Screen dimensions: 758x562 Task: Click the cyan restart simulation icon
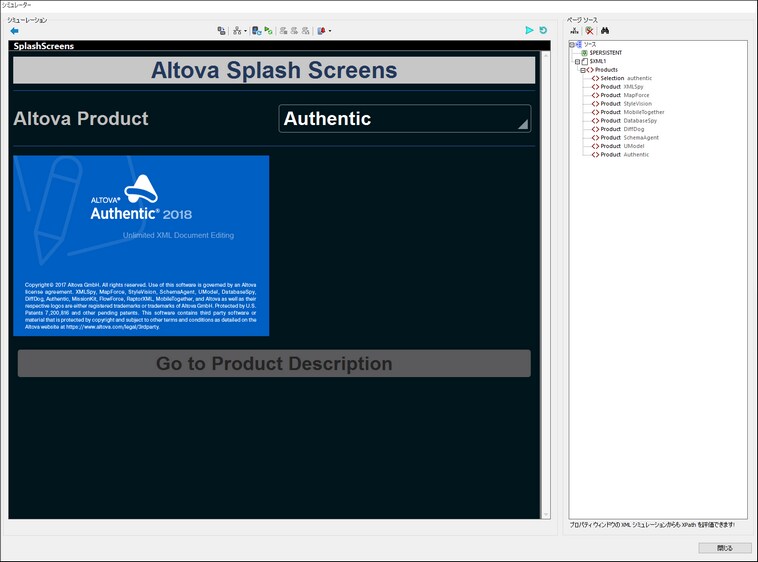[x=543, y=30]
